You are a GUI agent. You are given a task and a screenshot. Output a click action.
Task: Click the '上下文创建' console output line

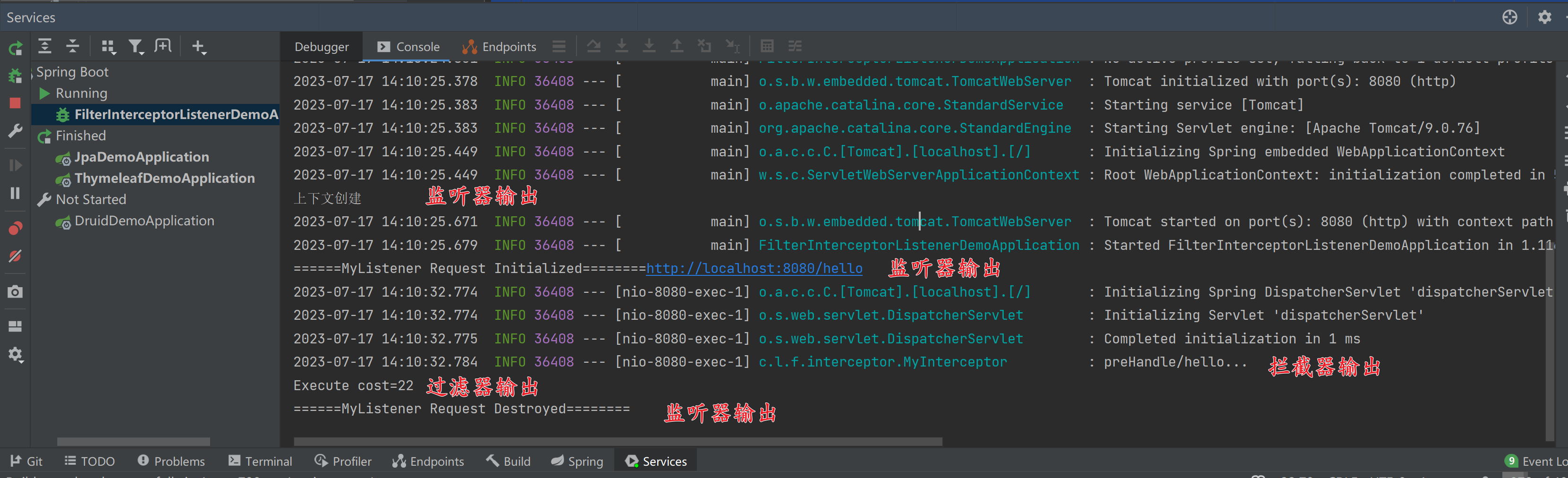tap(328, 198)
